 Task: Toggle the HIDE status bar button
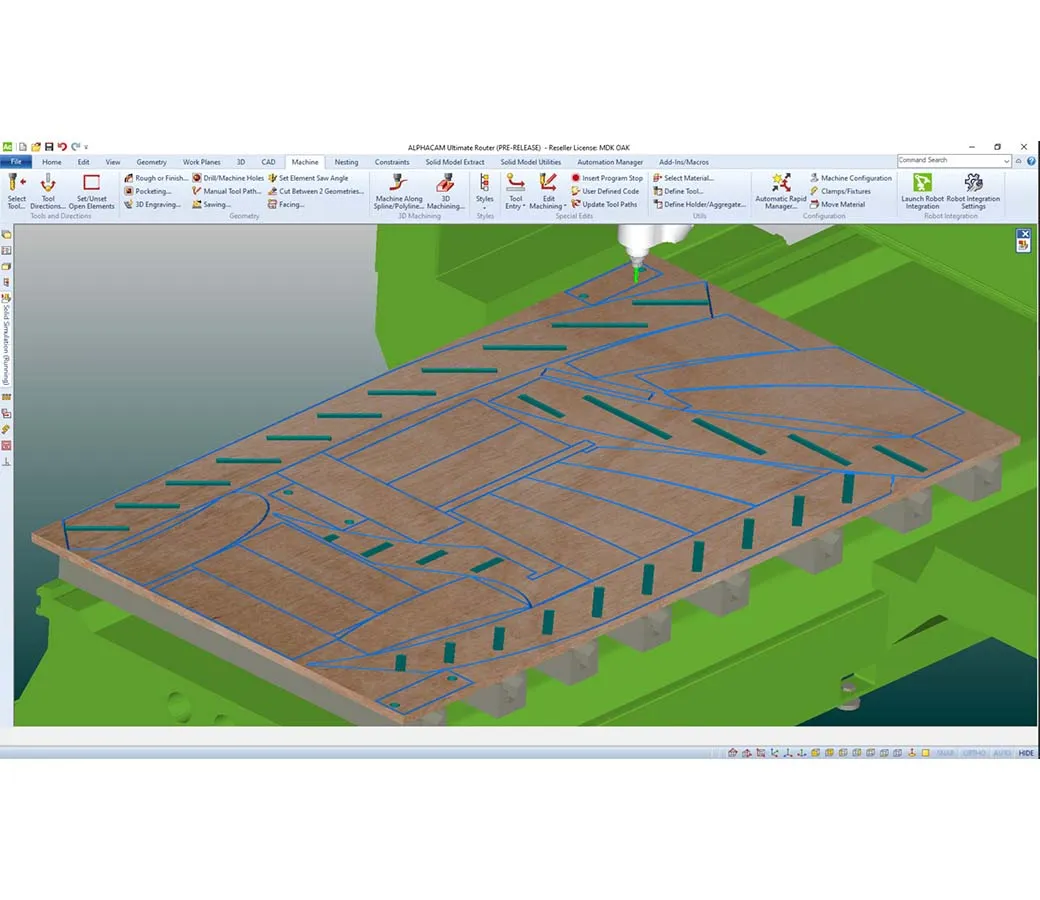click(1026, 753)
